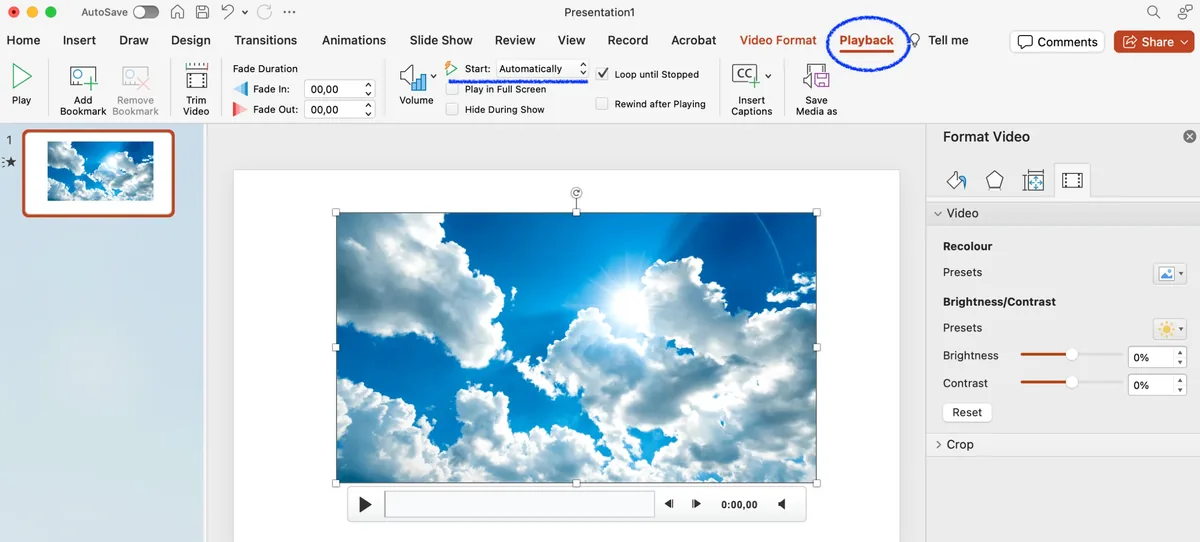
Task: Click the Reset button
Action: point(967,412)
